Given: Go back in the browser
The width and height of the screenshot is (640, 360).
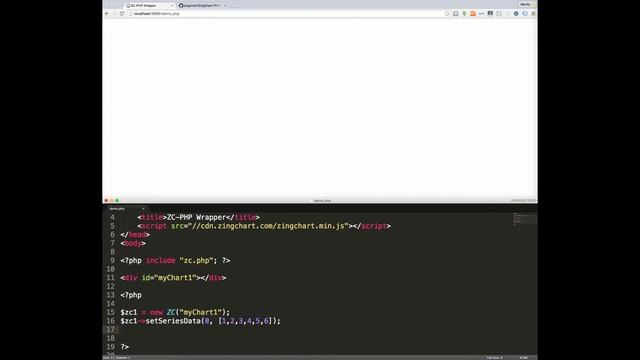Looking at the screenshot, I should [x=107, y=13].
